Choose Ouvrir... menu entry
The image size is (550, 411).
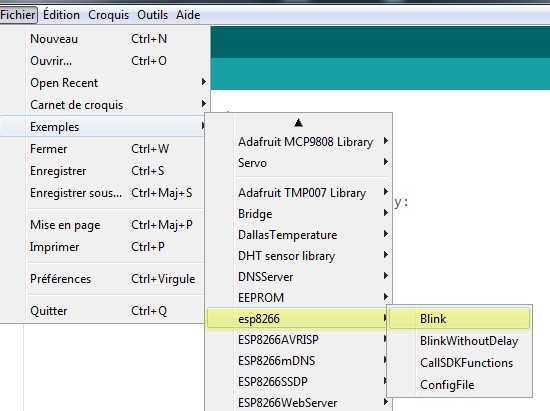point(105,61)
